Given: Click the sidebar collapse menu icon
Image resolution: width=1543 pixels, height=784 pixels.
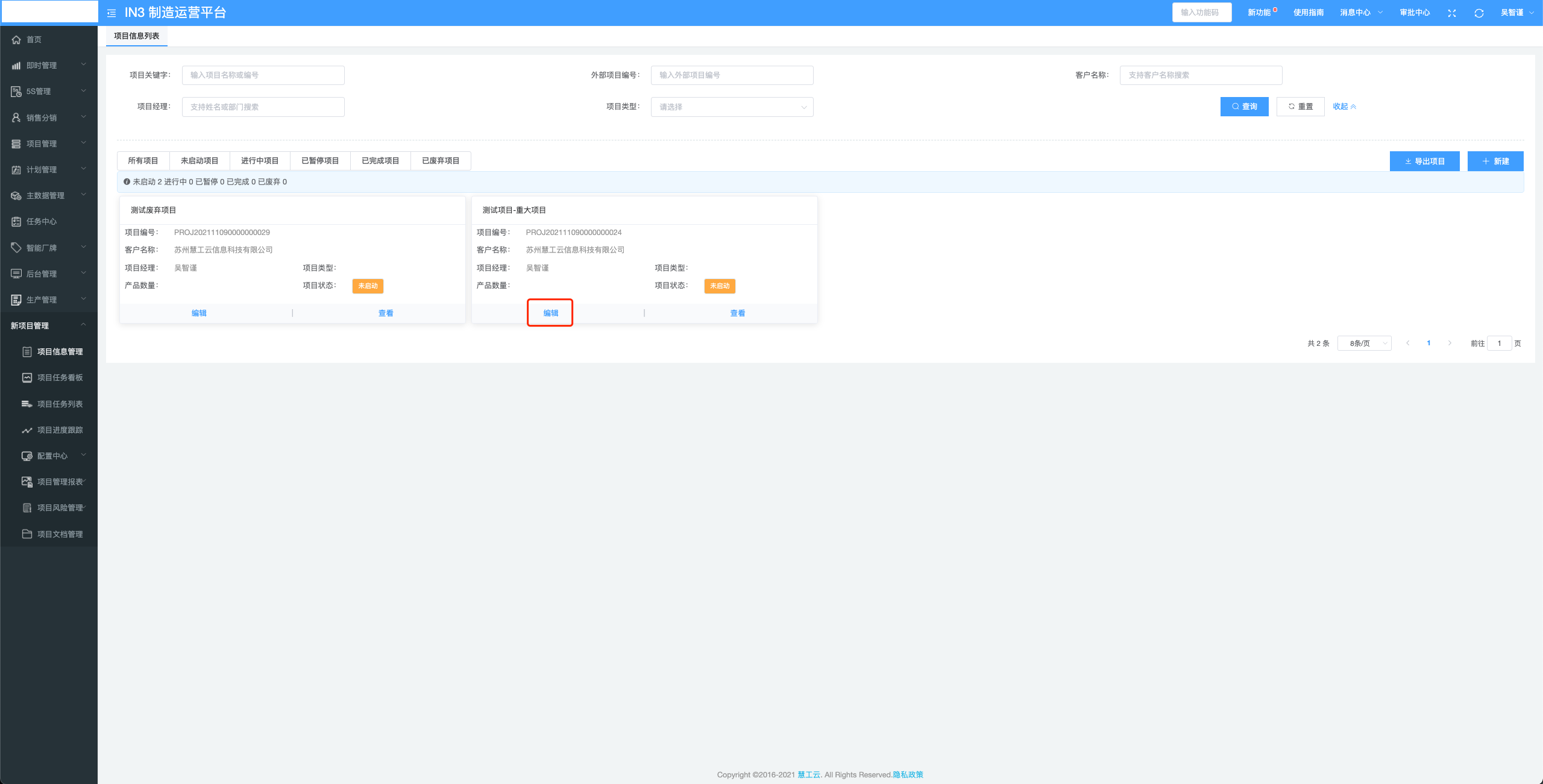Looking at the screenshot, I should coord(112,13).
